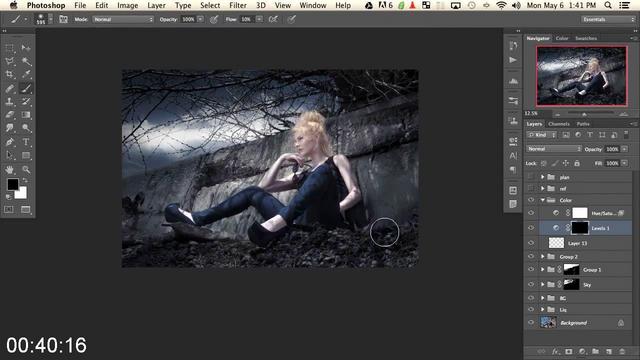Image resolution: width=640 pixels, height=360 pixels.
Task: Expand the Sky group
Action: coord(542,284)
